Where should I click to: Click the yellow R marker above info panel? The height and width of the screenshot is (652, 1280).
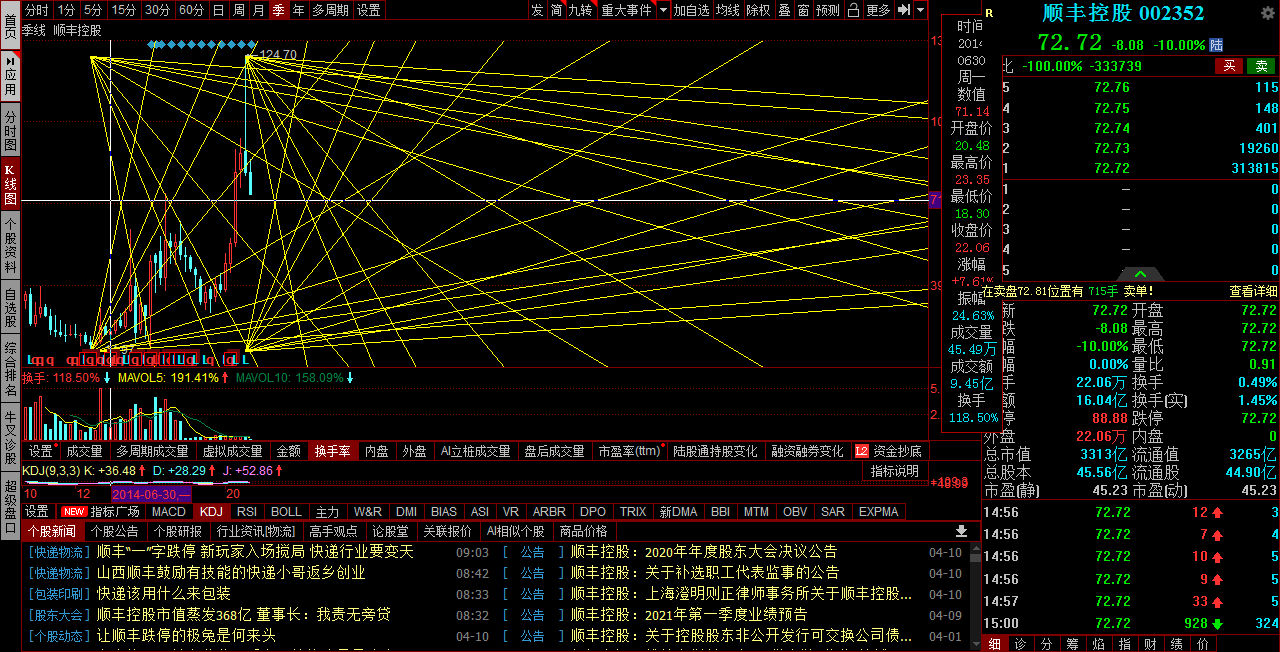click(x=990, y=13)
